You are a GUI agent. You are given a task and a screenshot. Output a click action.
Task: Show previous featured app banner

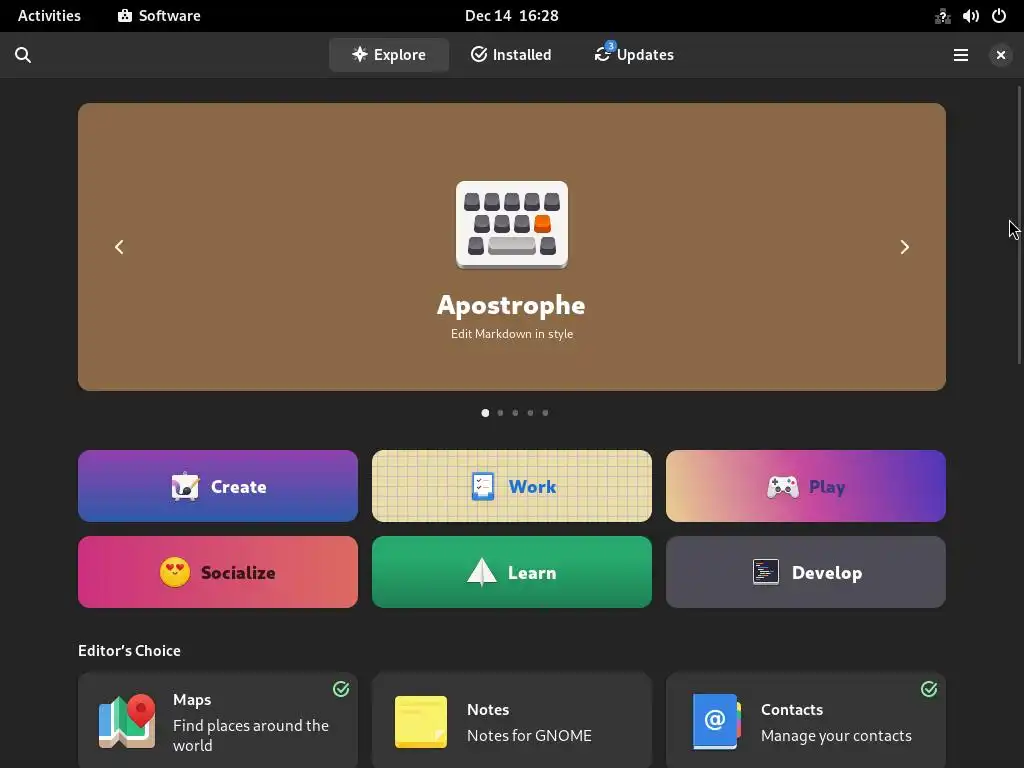click(x=119, y=247)
